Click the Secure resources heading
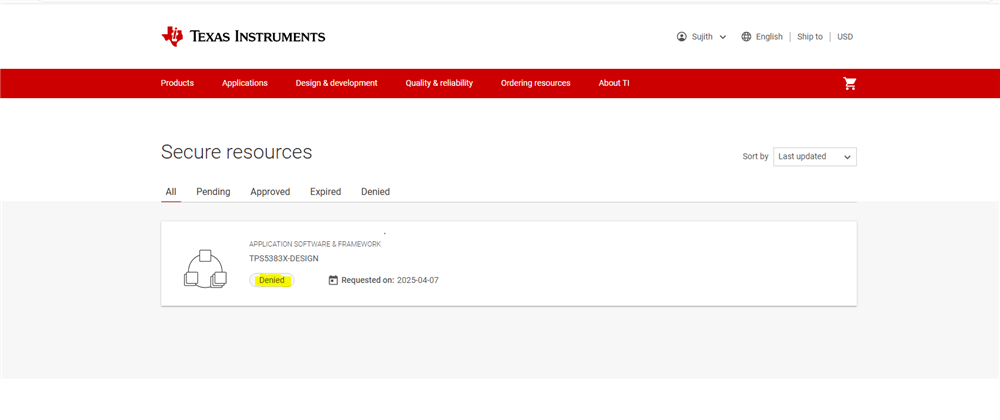Viewport: 1000px width, 420px height. (x=237, y=152)
